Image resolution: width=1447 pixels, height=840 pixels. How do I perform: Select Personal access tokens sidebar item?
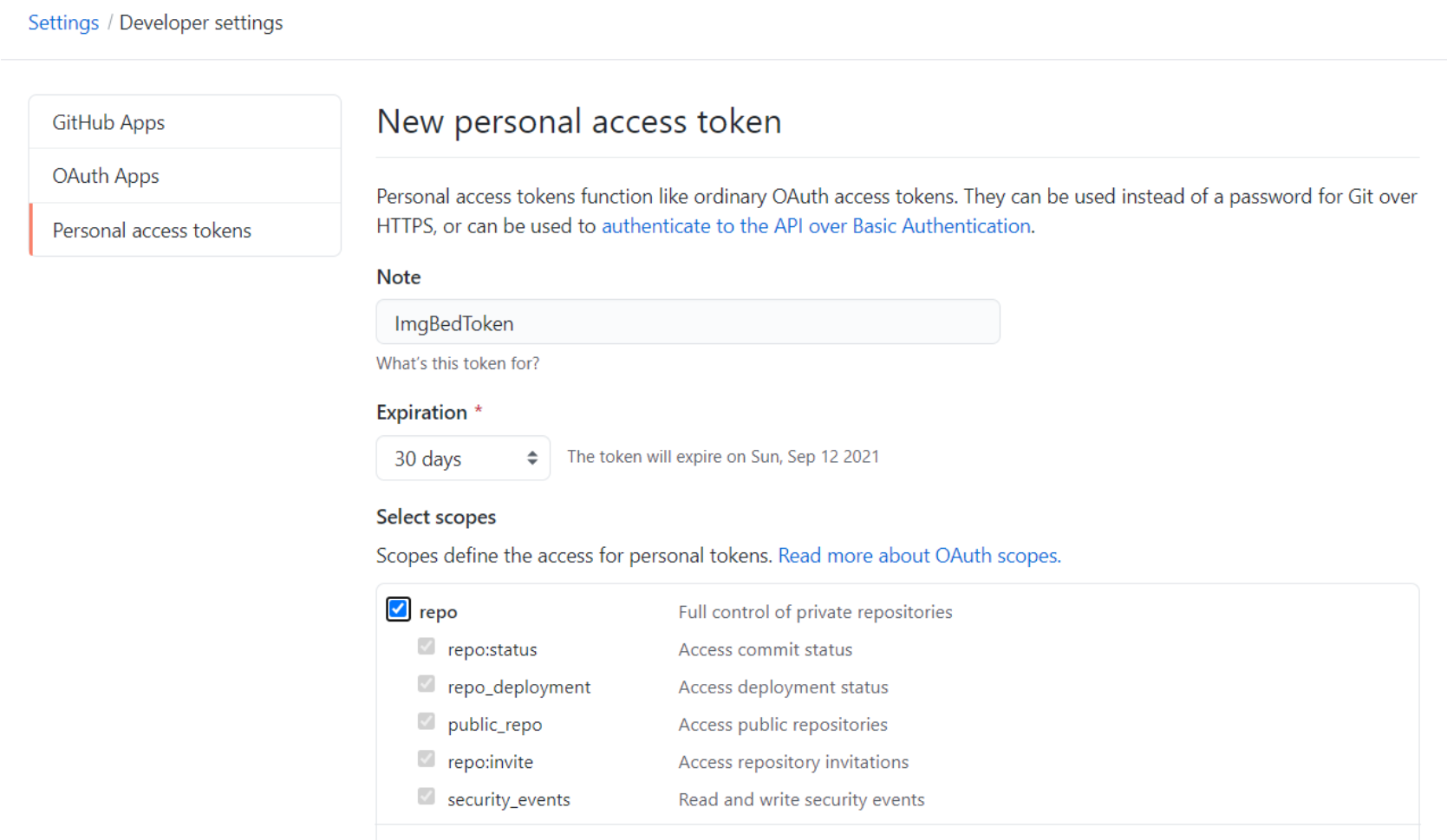click(x=152, y=231)
